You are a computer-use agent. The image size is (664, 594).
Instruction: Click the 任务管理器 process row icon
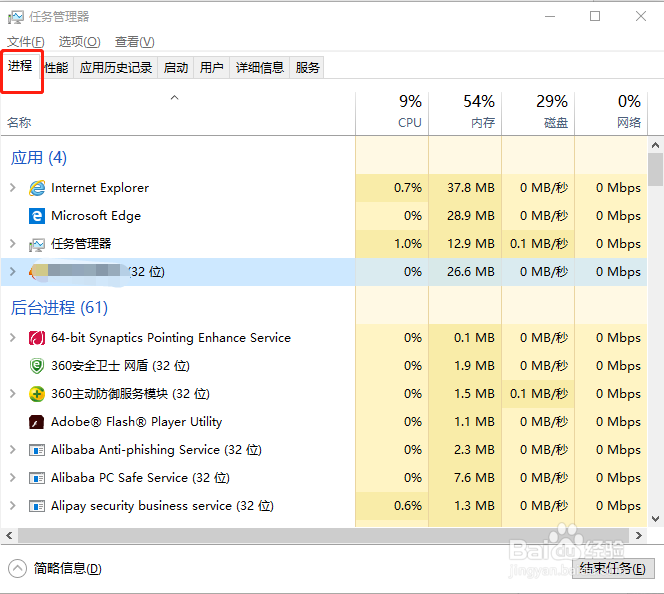37,244
